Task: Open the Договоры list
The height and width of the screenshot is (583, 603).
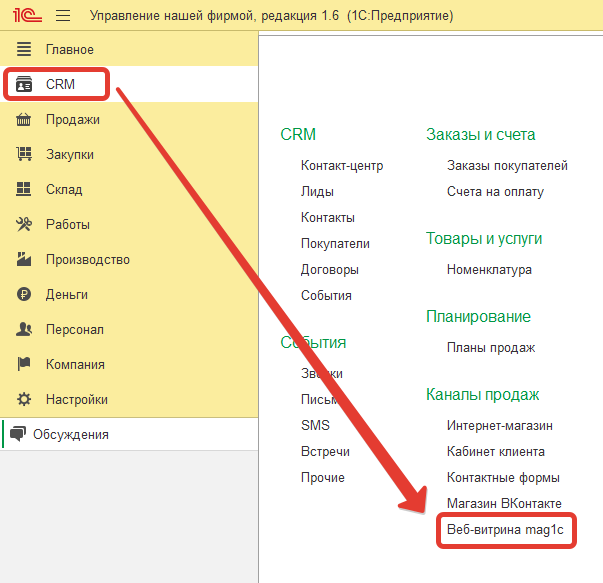Action: coord(330,270)
